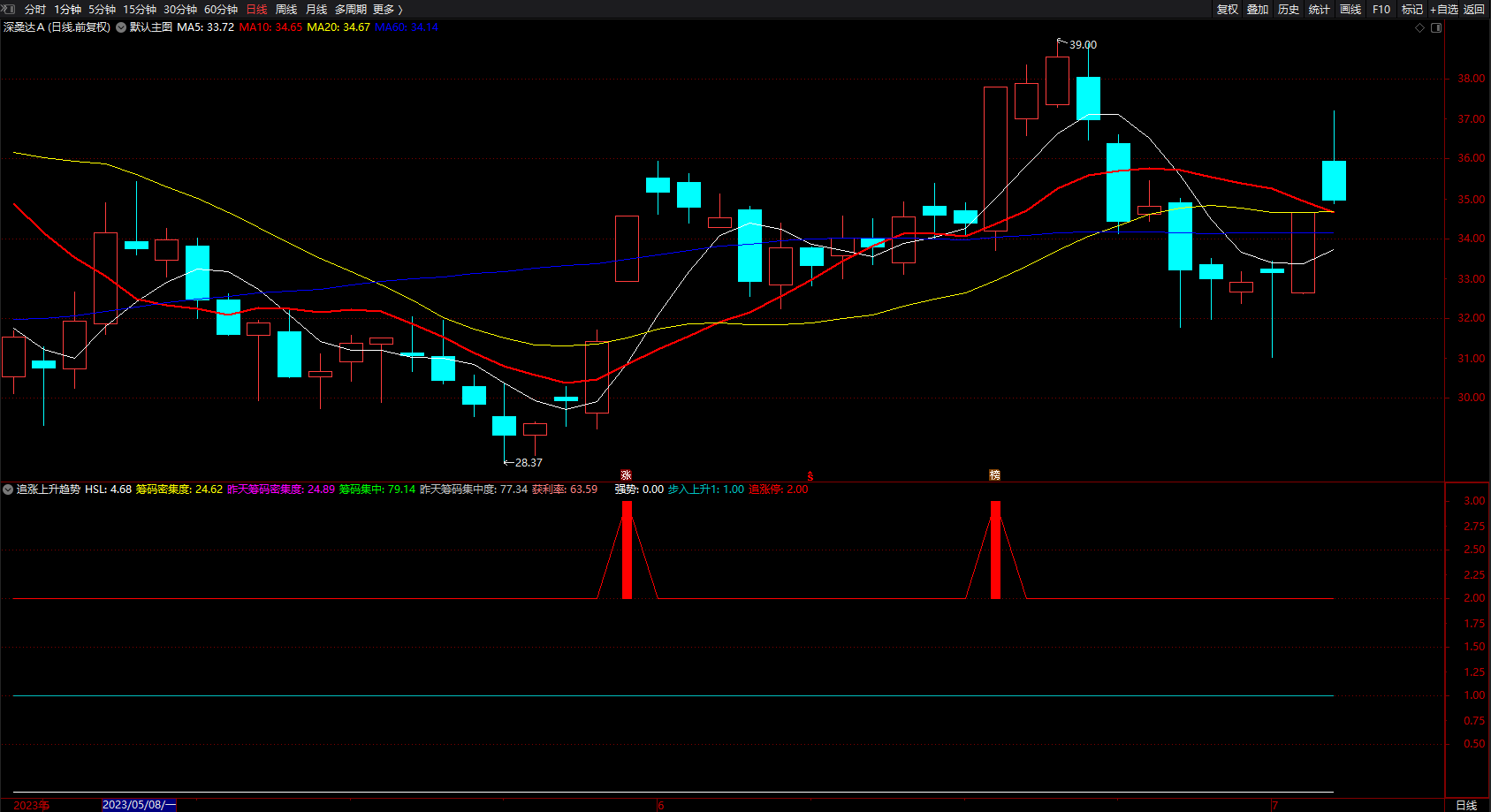1491x812 pixels.
Task: Click the MA5: 33.72 legend value
Action: 206,27
